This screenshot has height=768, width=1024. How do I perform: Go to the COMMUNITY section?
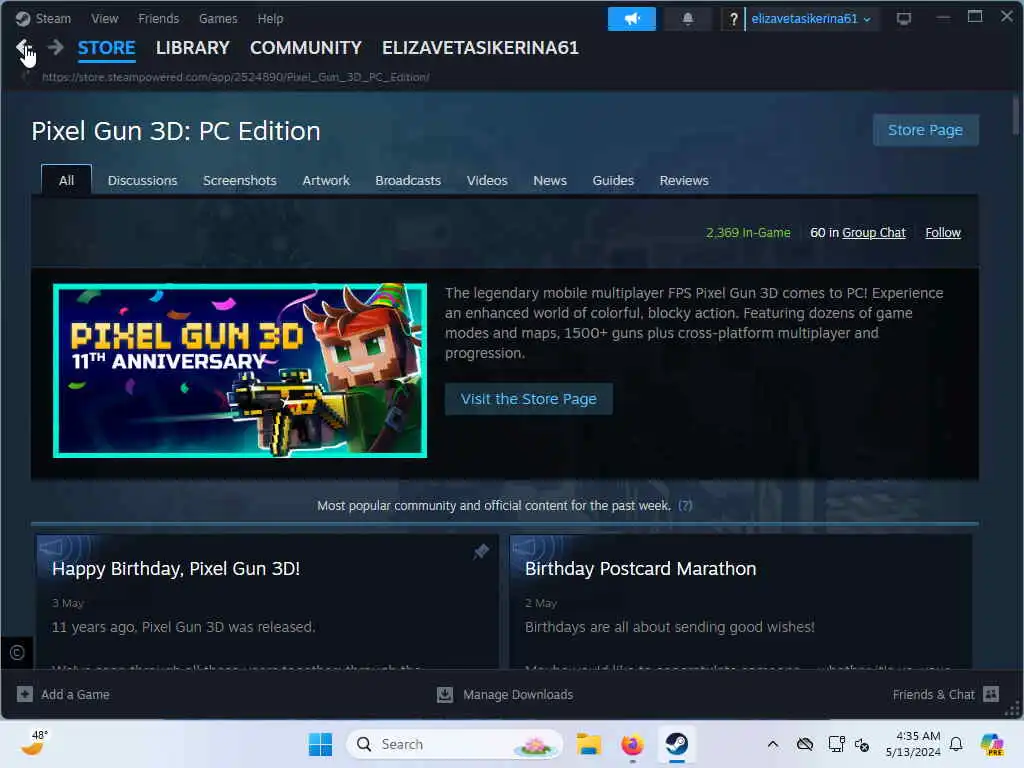306,48
